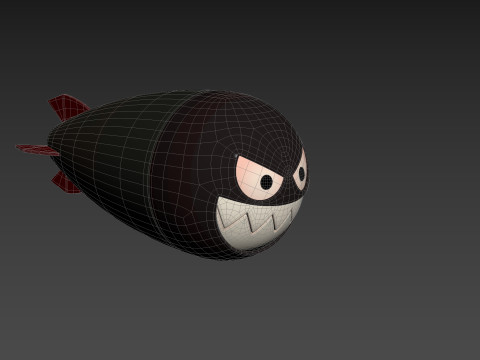Click the flat red fin at the far left
The width and height of the screenshot is (480, 360).
(37, 150)
